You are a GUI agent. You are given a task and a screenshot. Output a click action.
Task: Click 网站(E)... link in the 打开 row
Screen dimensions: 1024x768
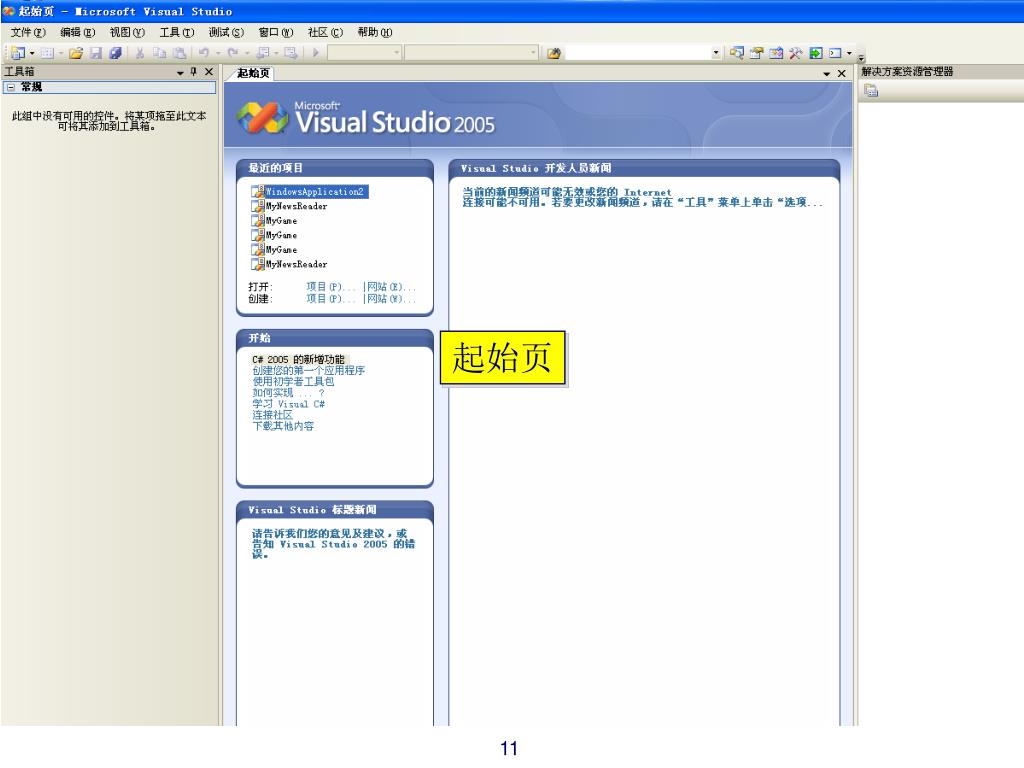[391, 287]
